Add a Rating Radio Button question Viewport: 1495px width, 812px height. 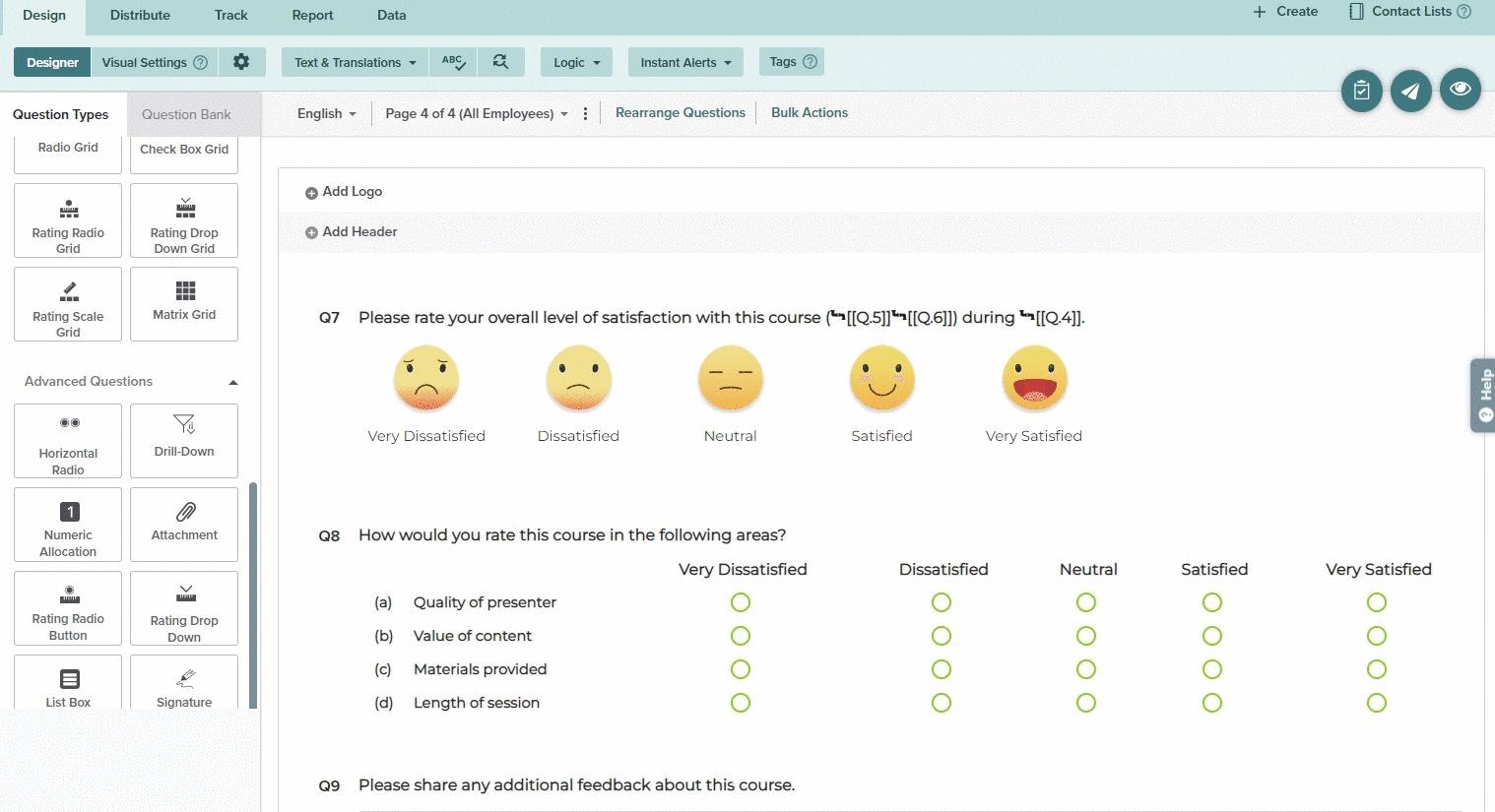(68, 608)
